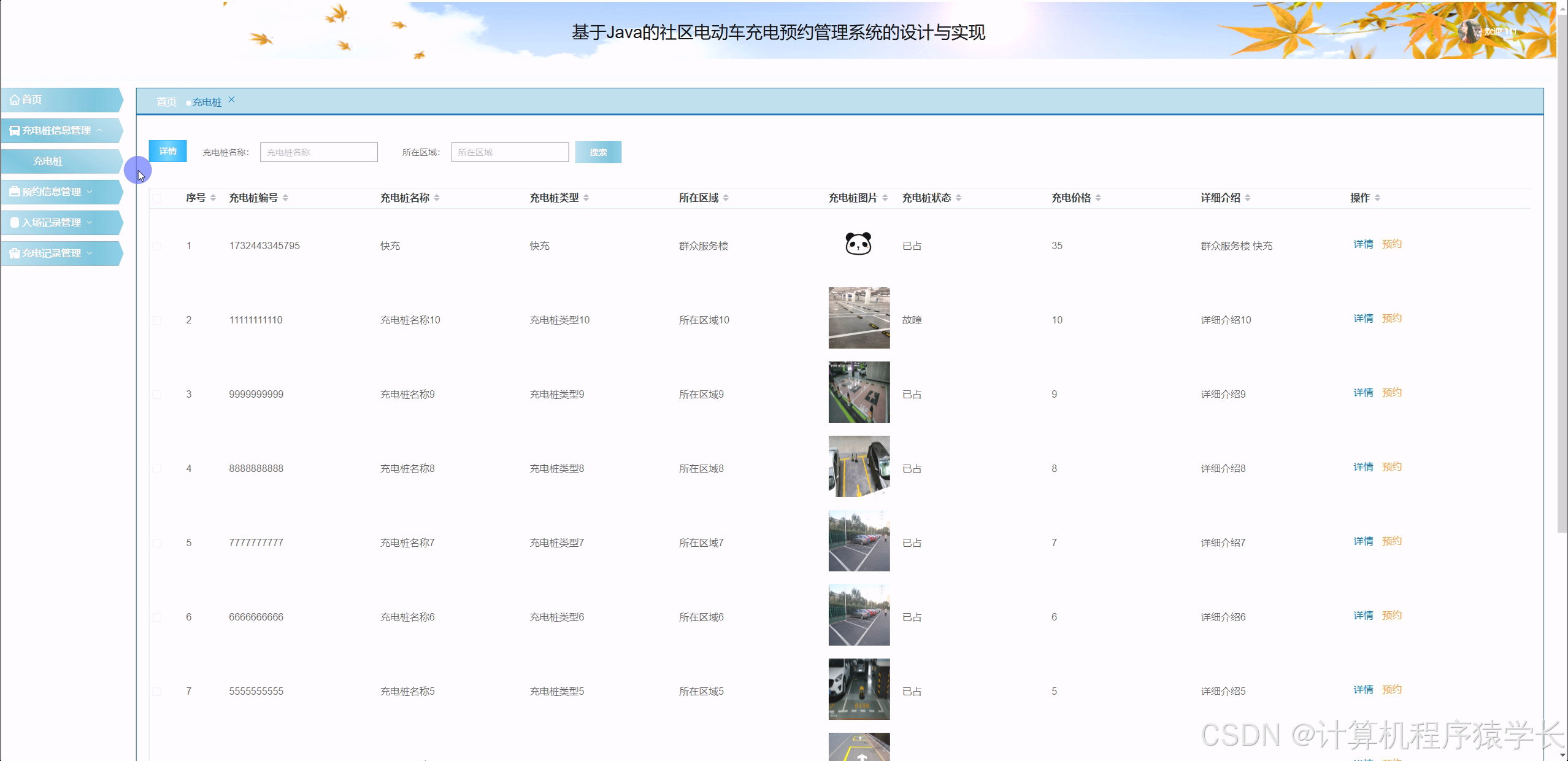Image resolution: width=1568 pixels, height=761 pixels.
Task: Sort by 充电价格 column arrows
Action: 1098,198
